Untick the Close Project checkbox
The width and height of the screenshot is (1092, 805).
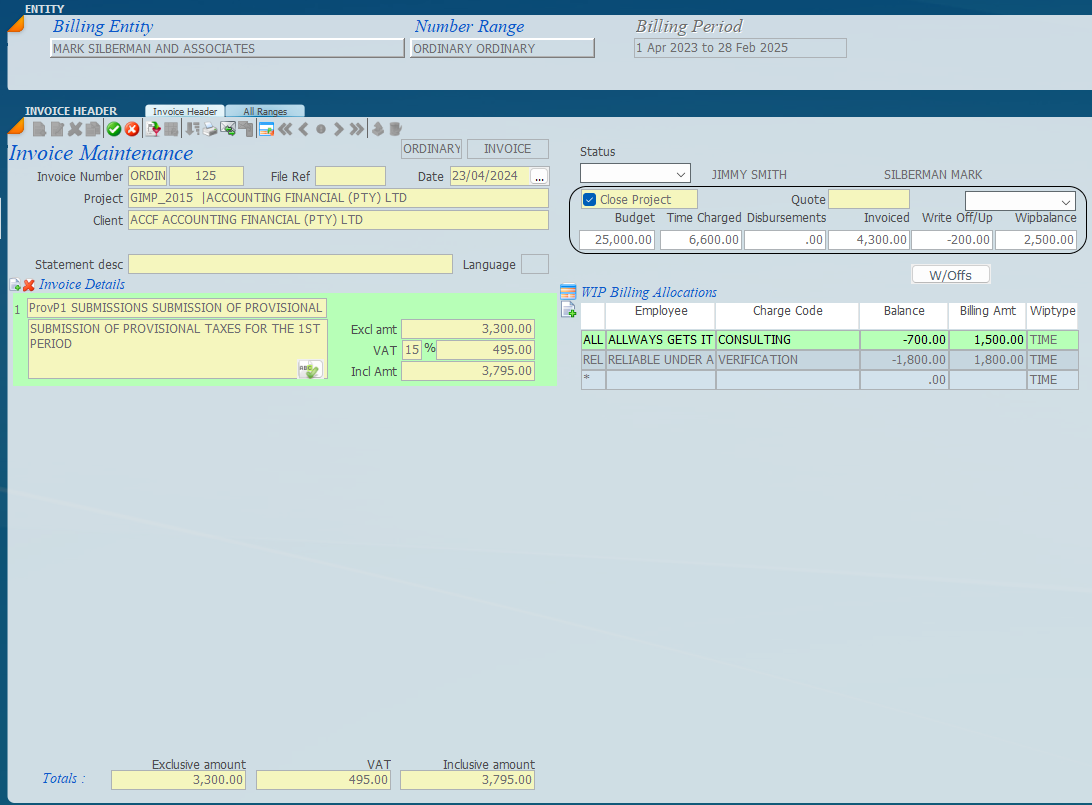pos(590,200)
